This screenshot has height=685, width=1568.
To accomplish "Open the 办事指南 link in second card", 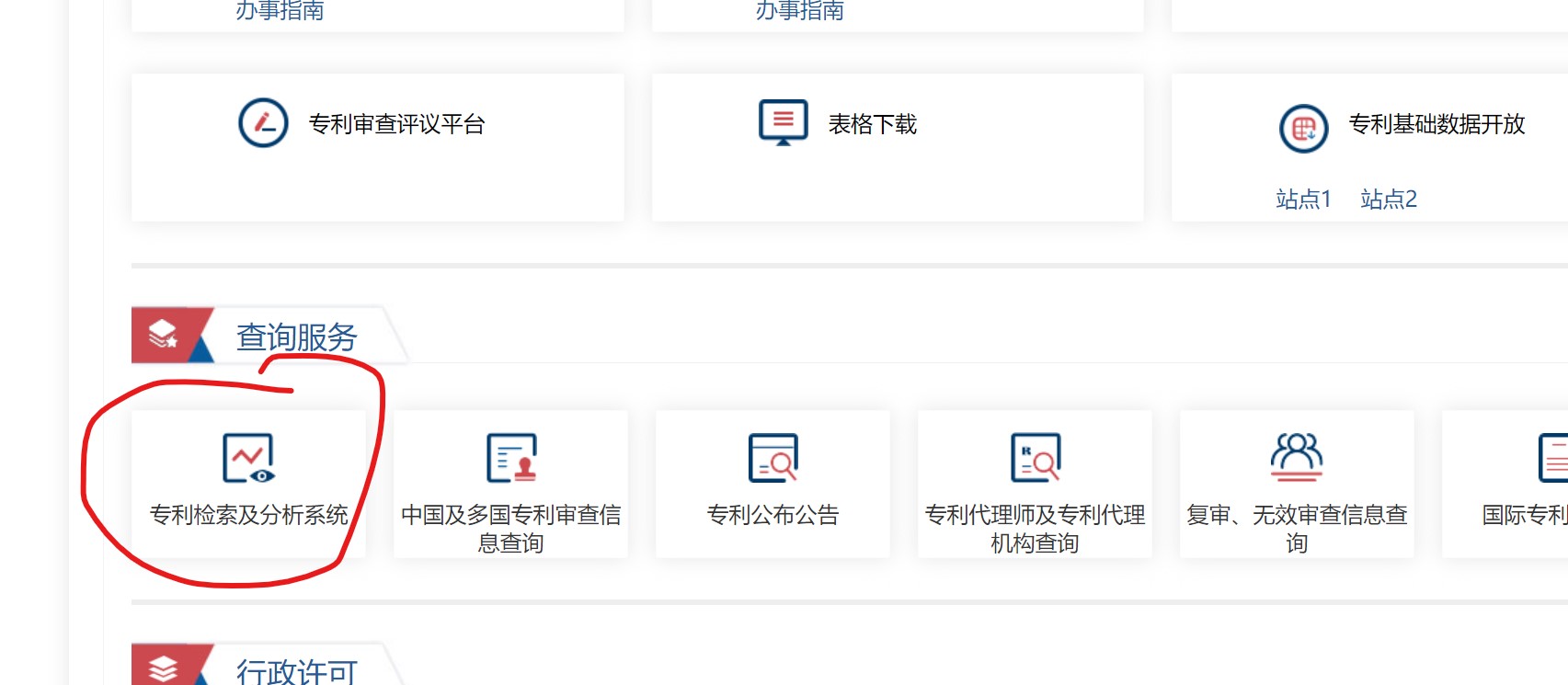I will point(800,10).
